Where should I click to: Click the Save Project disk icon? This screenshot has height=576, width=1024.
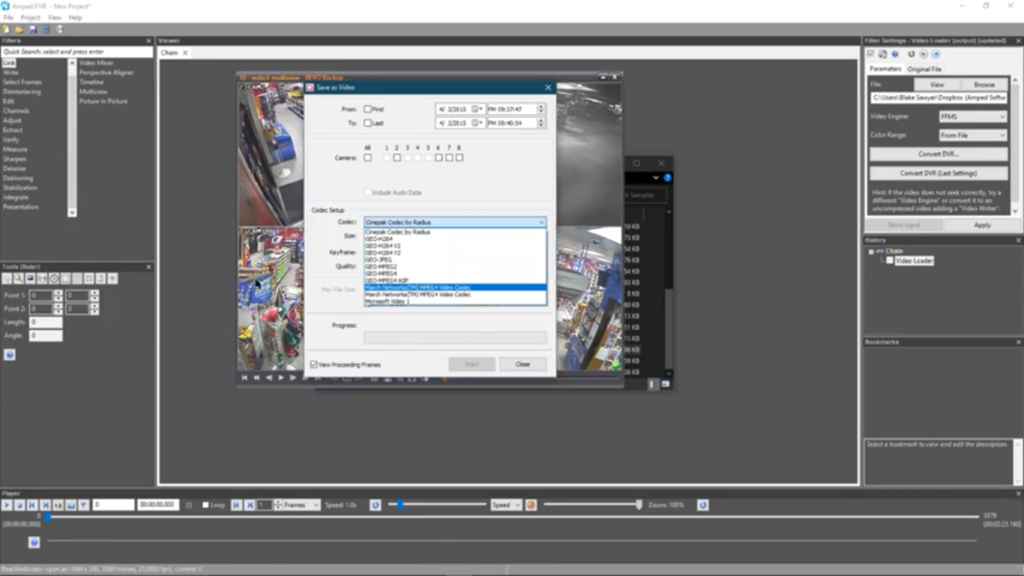33,29
